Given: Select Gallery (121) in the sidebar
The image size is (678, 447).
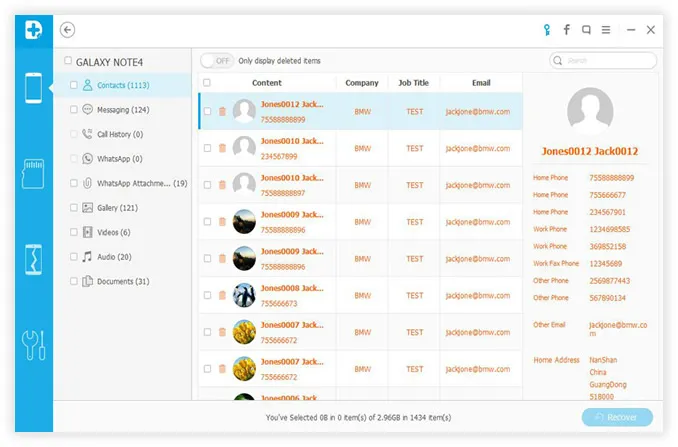Looking at the screenshot, I should 116,208.
